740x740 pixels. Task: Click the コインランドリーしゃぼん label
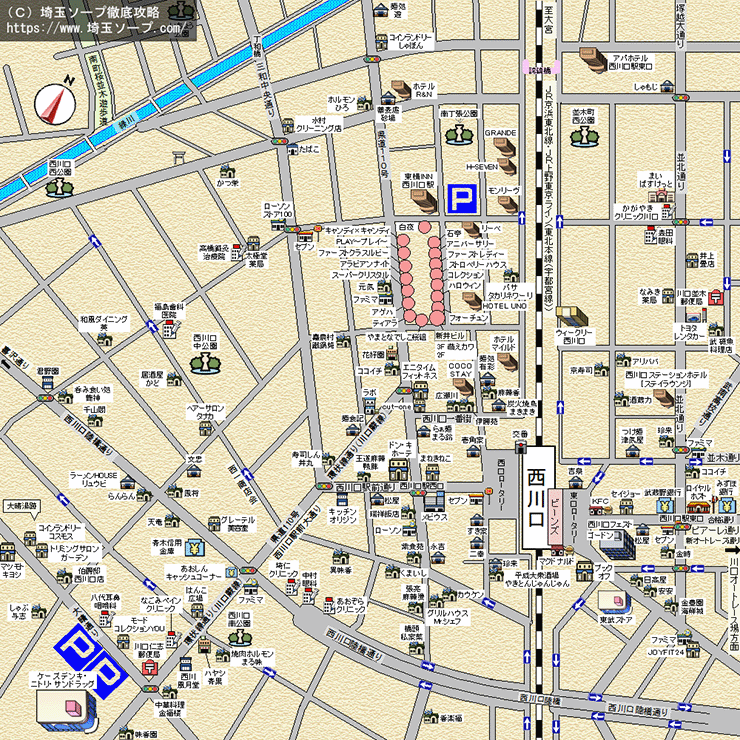410,42
